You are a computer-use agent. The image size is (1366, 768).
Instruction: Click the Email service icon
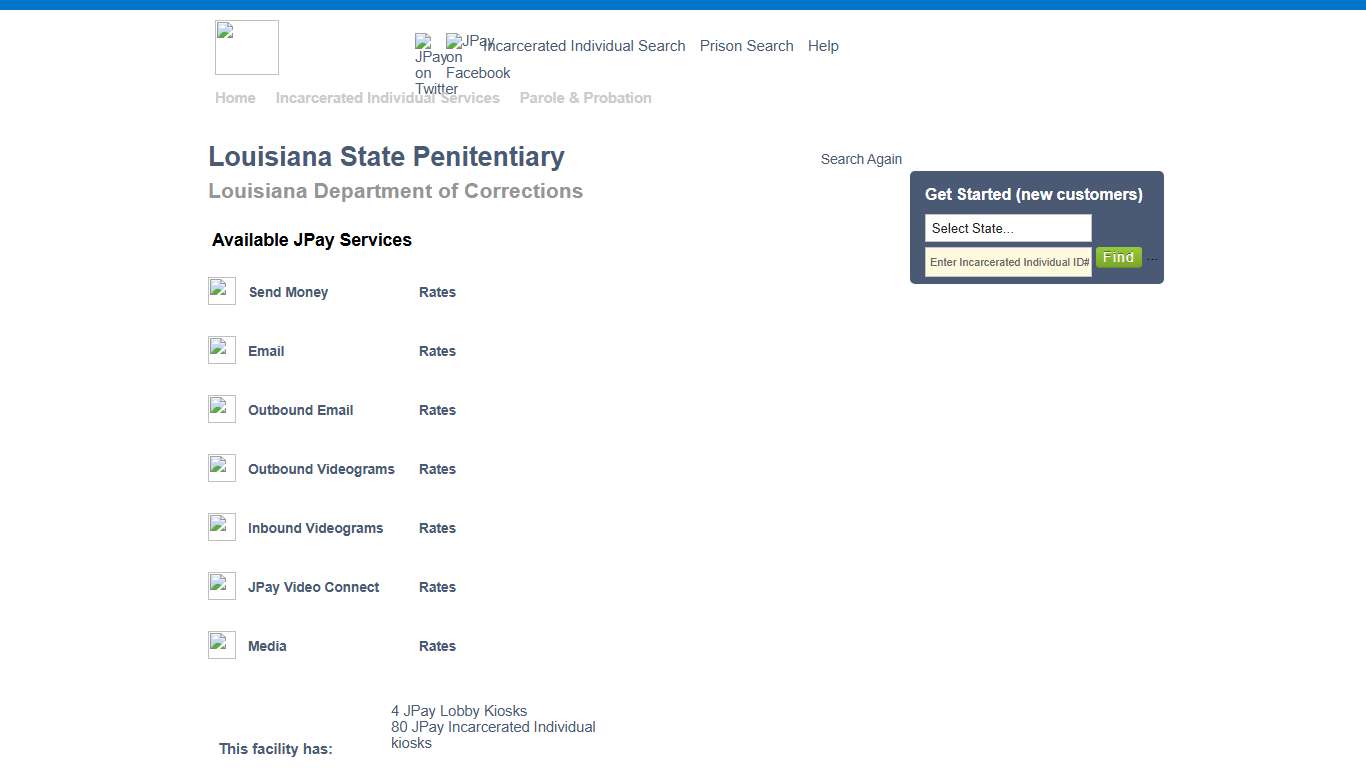tap(221, 350)
